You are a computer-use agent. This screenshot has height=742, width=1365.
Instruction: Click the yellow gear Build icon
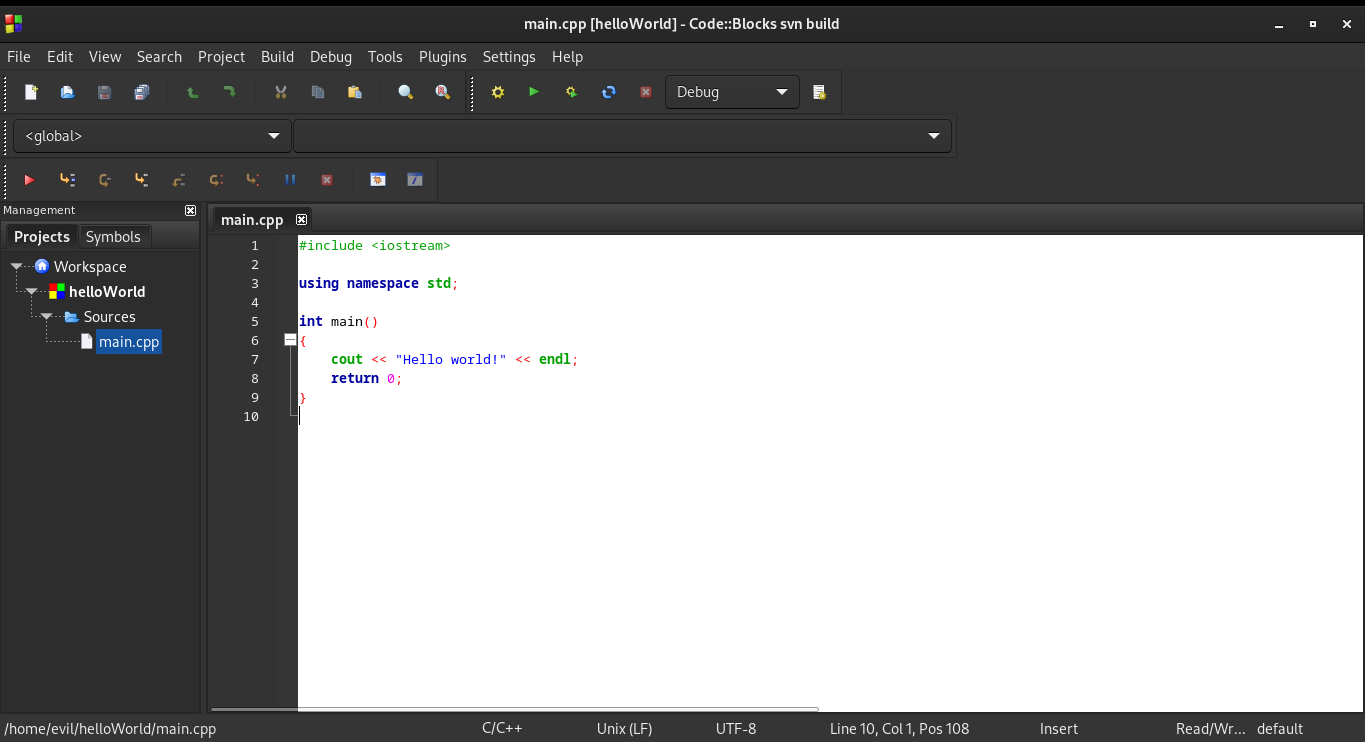click(497, 92)
